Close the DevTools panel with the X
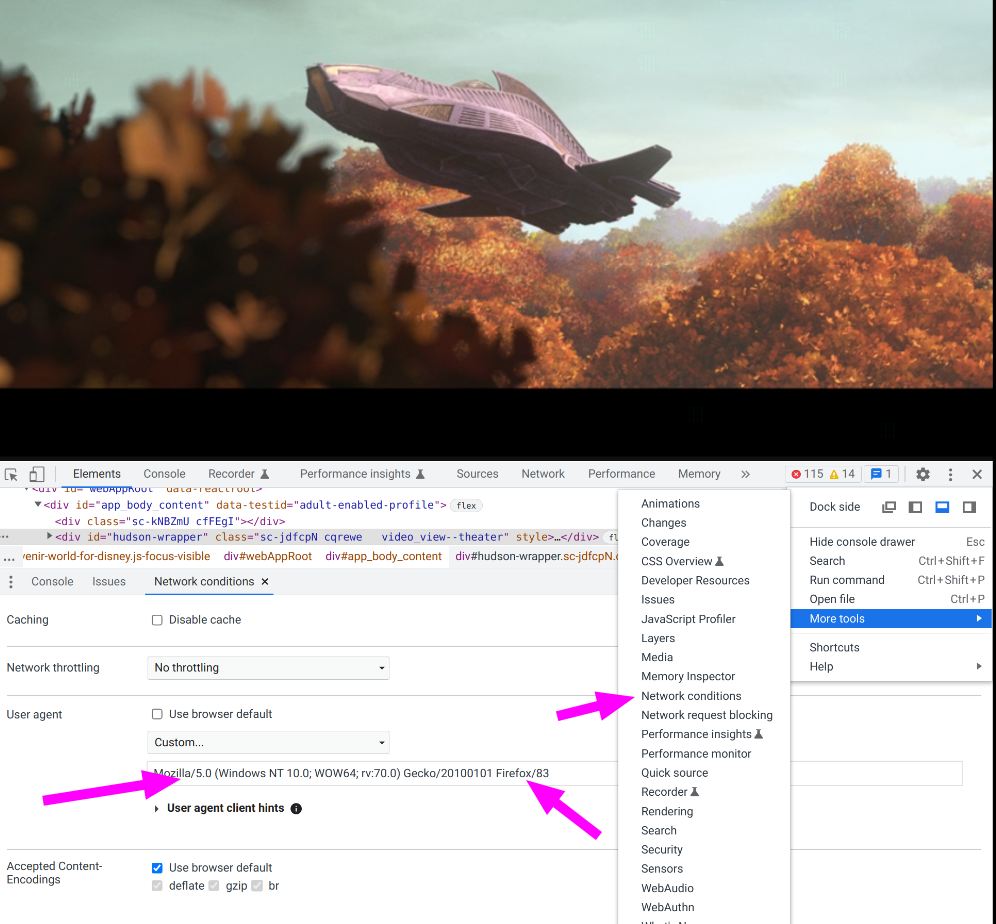 (x=977, y=474)
